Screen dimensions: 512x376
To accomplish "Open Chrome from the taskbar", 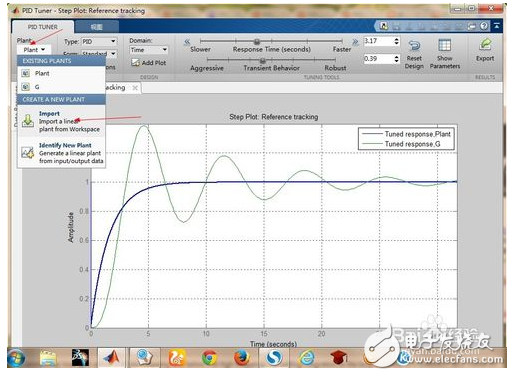I will point(209,358).
